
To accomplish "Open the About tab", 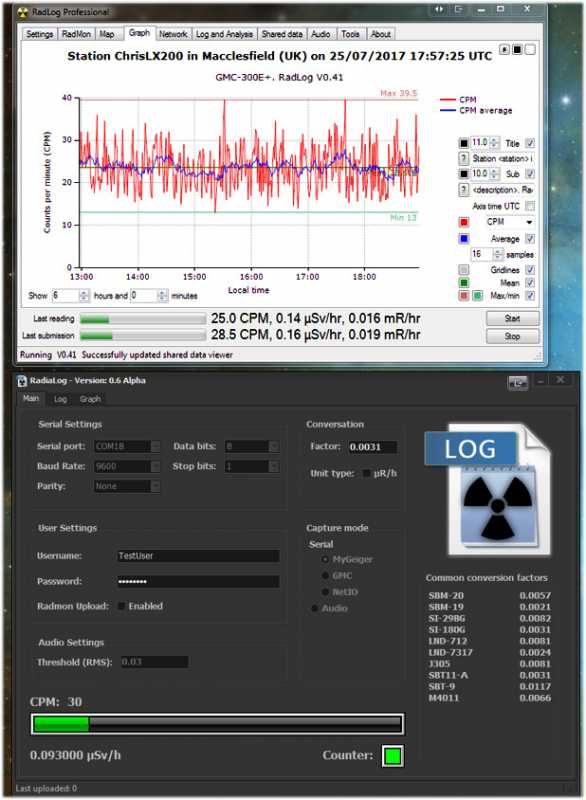I will click(380, 34).
